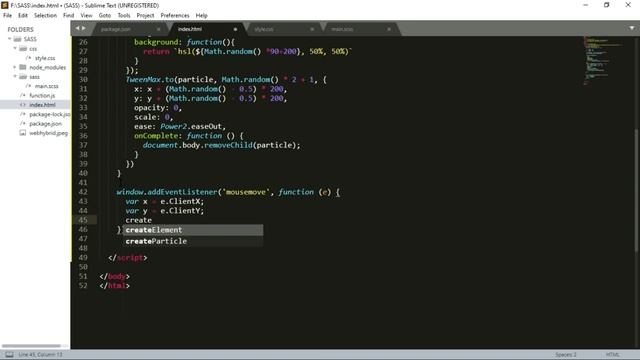Choose createElement autocomplete suggestion

point(193,230)
